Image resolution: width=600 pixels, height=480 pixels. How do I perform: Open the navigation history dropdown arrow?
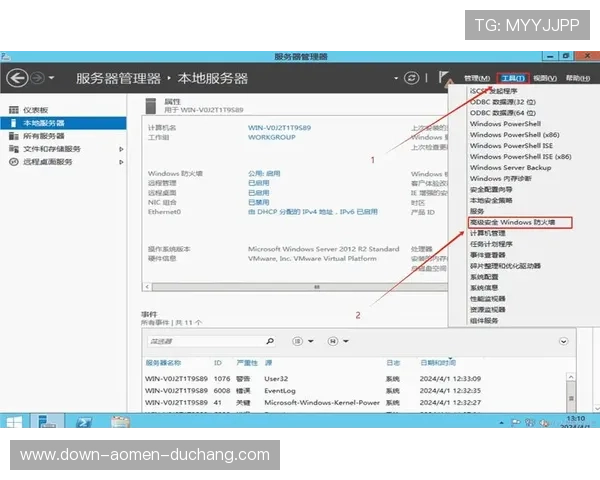[51, 78]
